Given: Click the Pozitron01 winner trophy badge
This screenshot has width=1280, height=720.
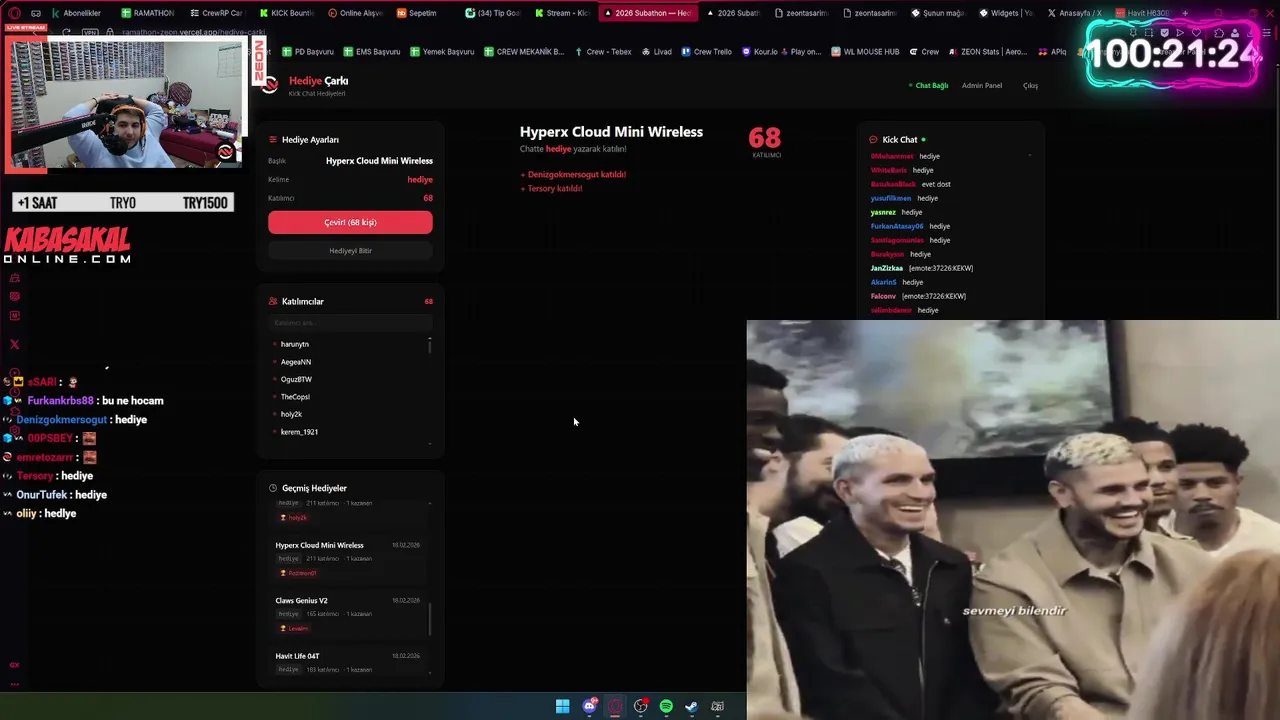Looking at the screenshot, I should [x=298, y=573].
